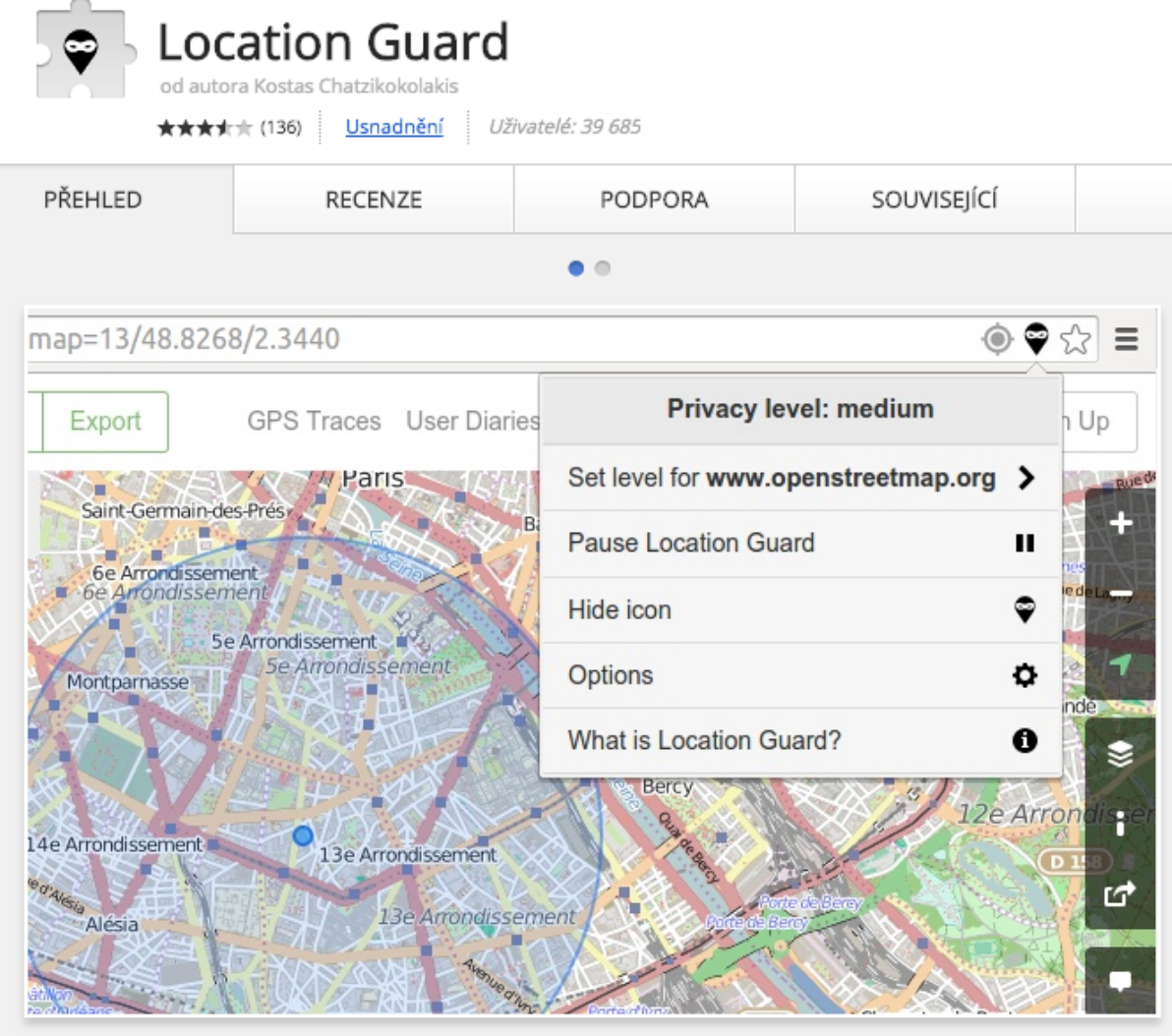The height and width of the screenshot is (1036, 1172).
Task: Click the D 158 road badge
Action: coord(1075,862)
